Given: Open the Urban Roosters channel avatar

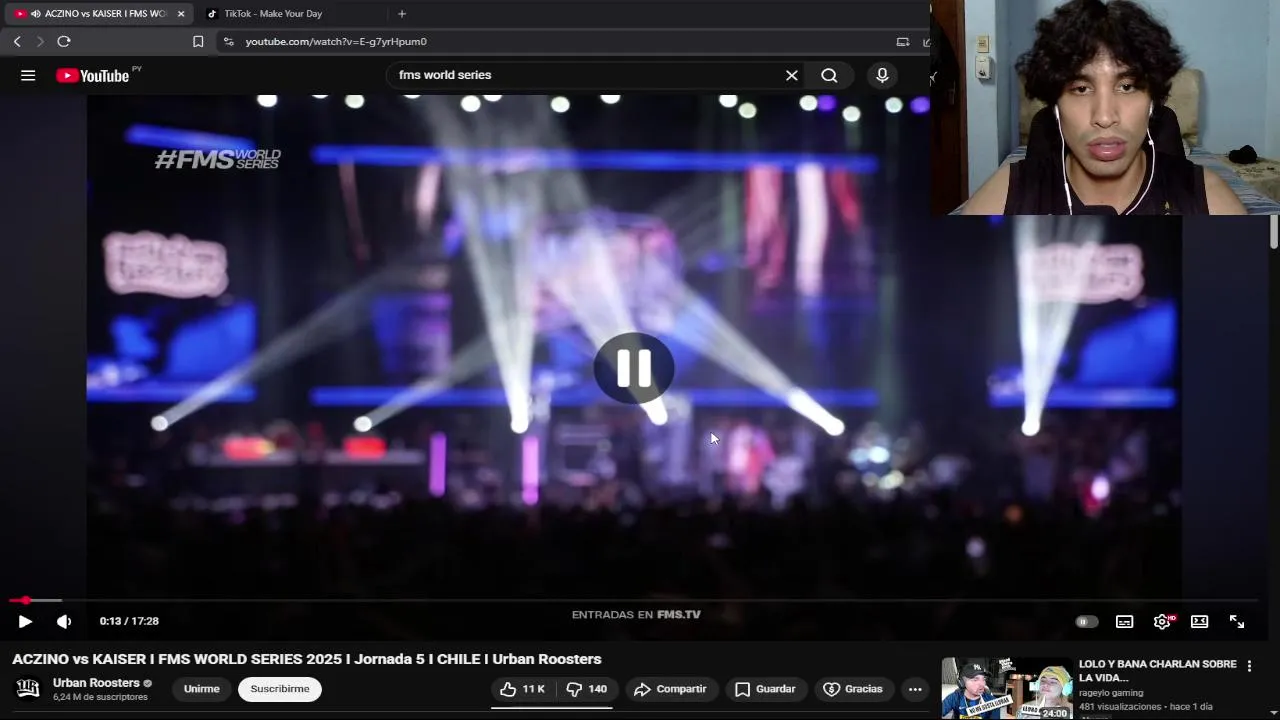Looking at the screenshot, I should (x=28, y=688).
